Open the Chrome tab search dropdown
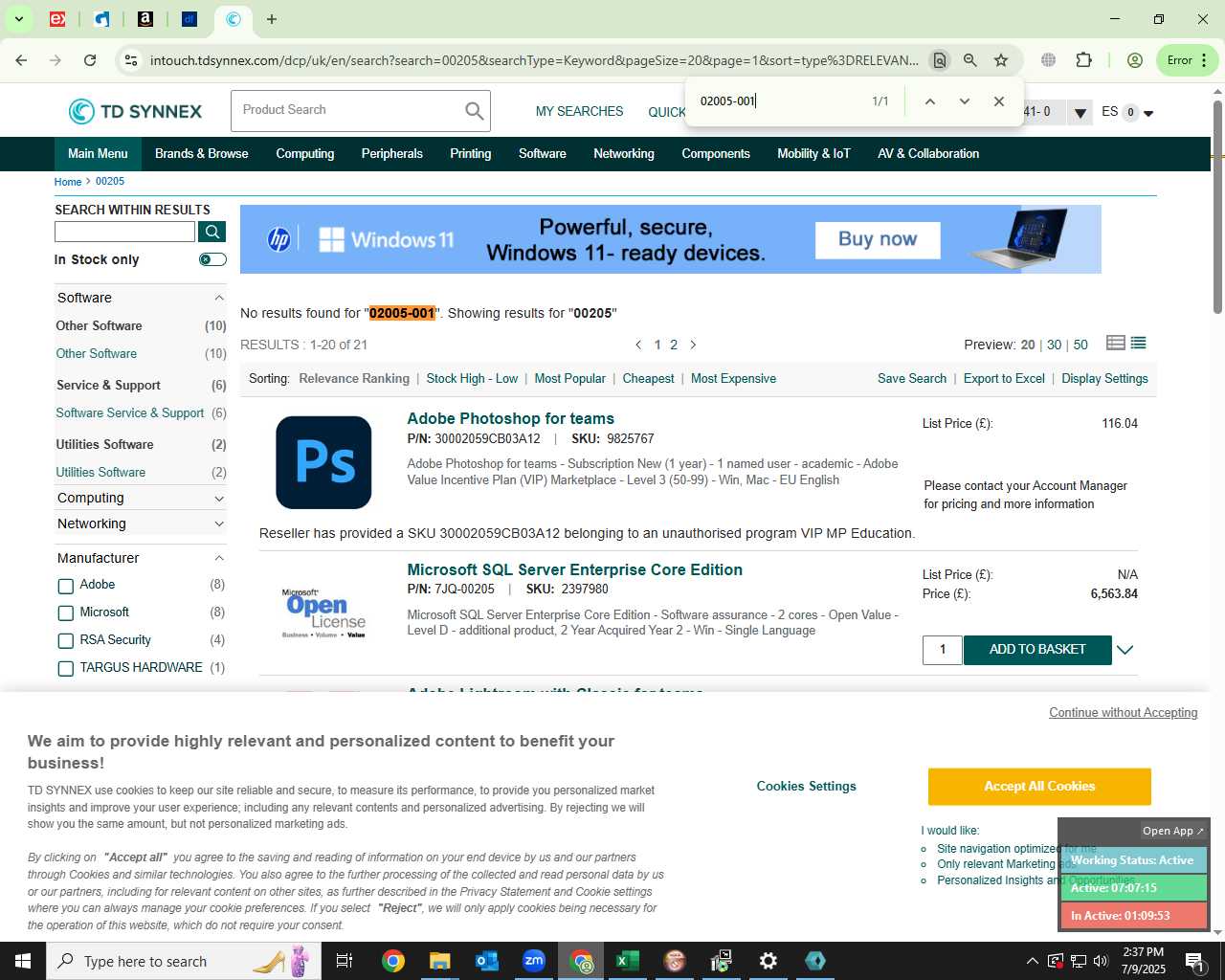The image size is (1225, 980). point(18,19)
